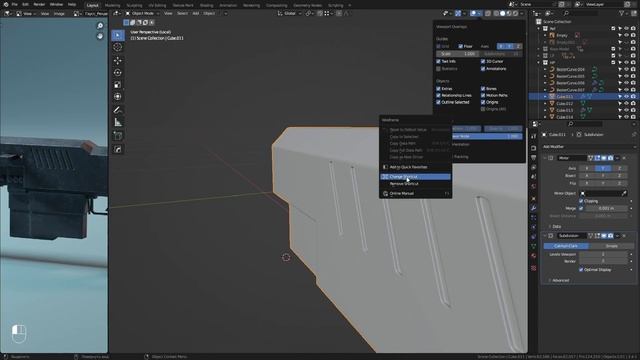Click Add to Quick Favorites

tap(416, 167)
